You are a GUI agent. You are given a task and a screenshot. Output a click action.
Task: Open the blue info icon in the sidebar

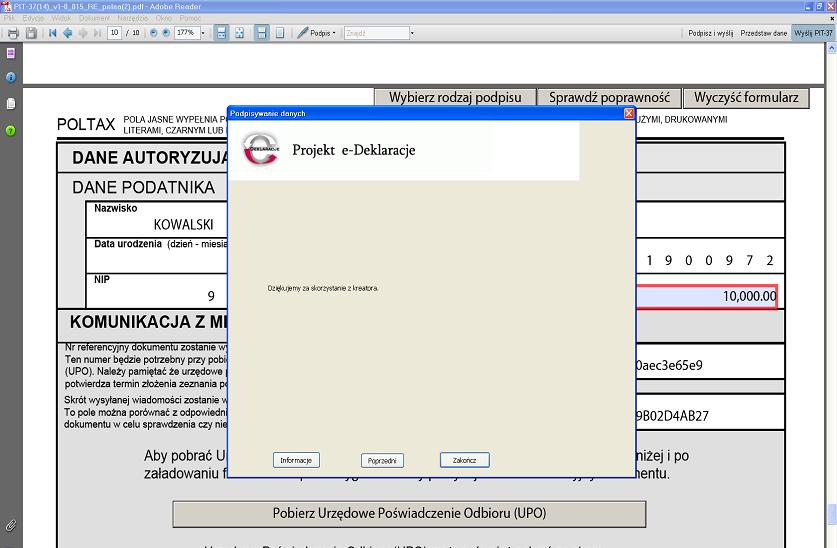click(x=11, y=77)
